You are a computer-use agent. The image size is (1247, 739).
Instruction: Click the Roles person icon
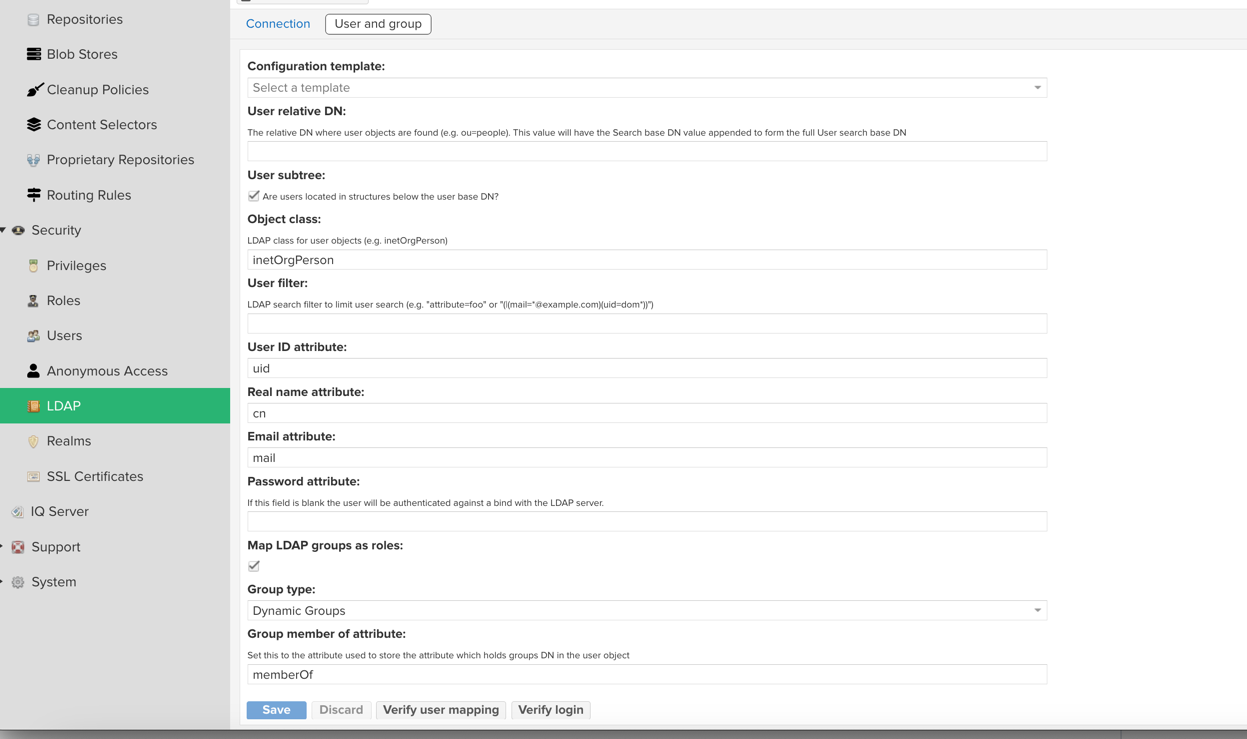[x=33, y=300]
